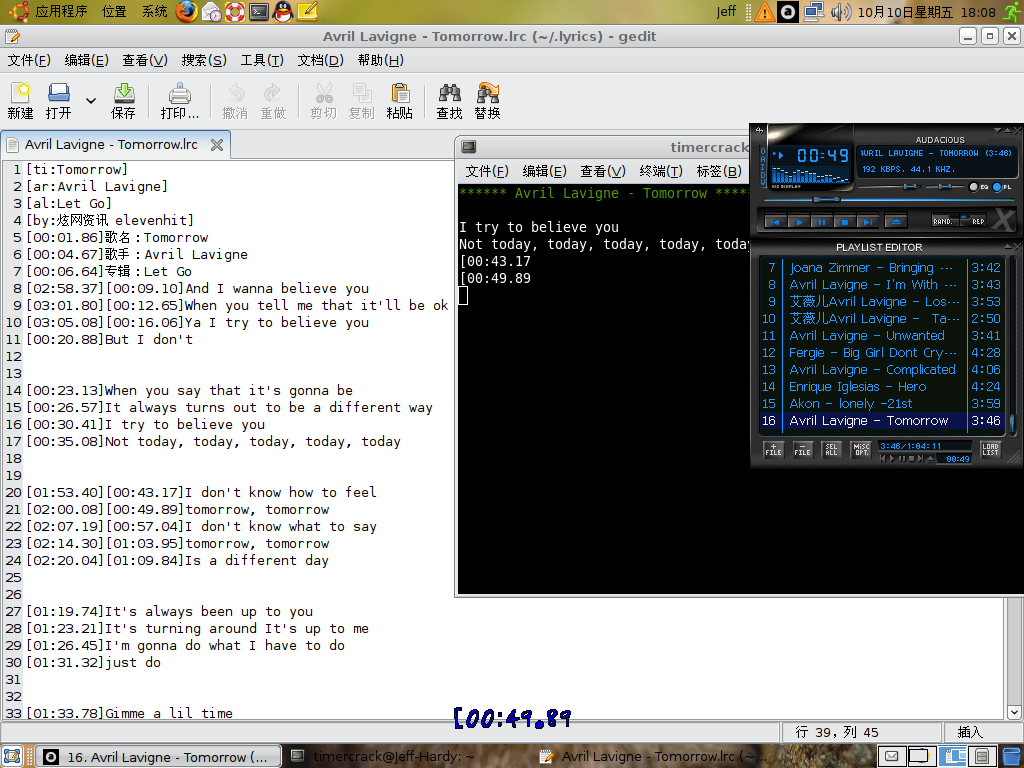Select playlist entry Avril Lavigne - Complicated
1024x768 pixels.
(x=880, y=370)
